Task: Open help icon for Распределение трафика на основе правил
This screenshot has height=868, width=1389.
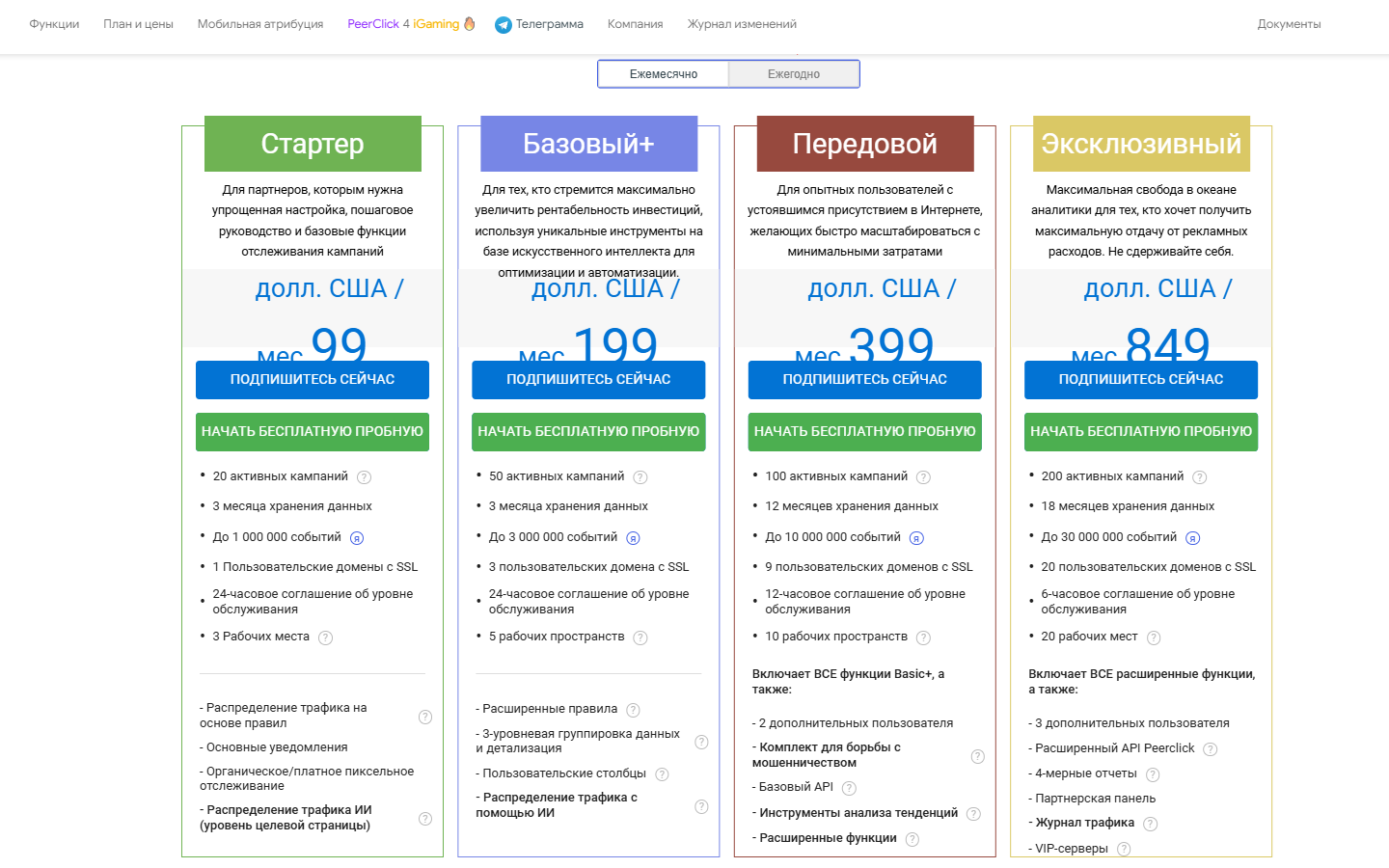Action: click(425, 717)
